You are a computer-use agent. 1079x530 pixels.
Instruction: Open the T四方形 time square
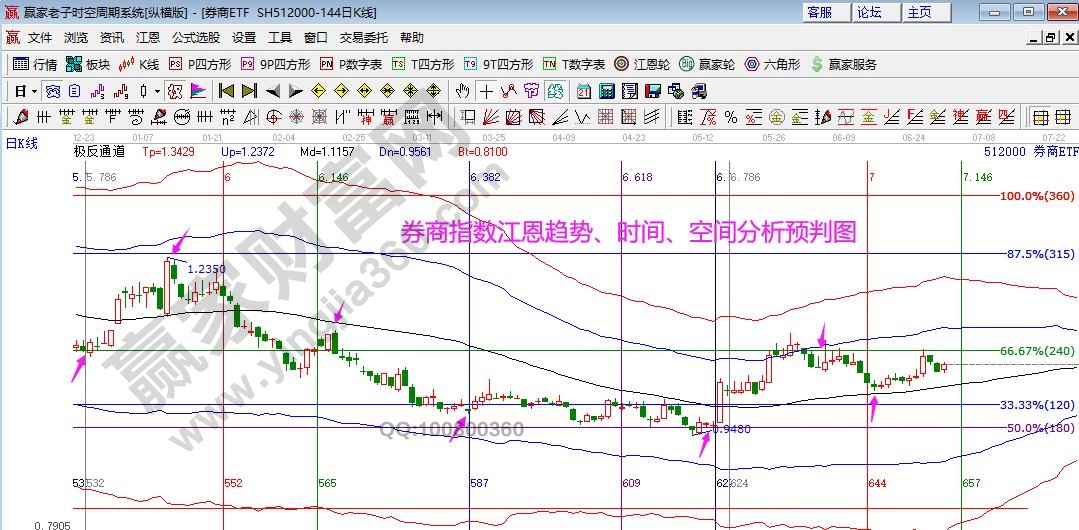click(423, 64)
